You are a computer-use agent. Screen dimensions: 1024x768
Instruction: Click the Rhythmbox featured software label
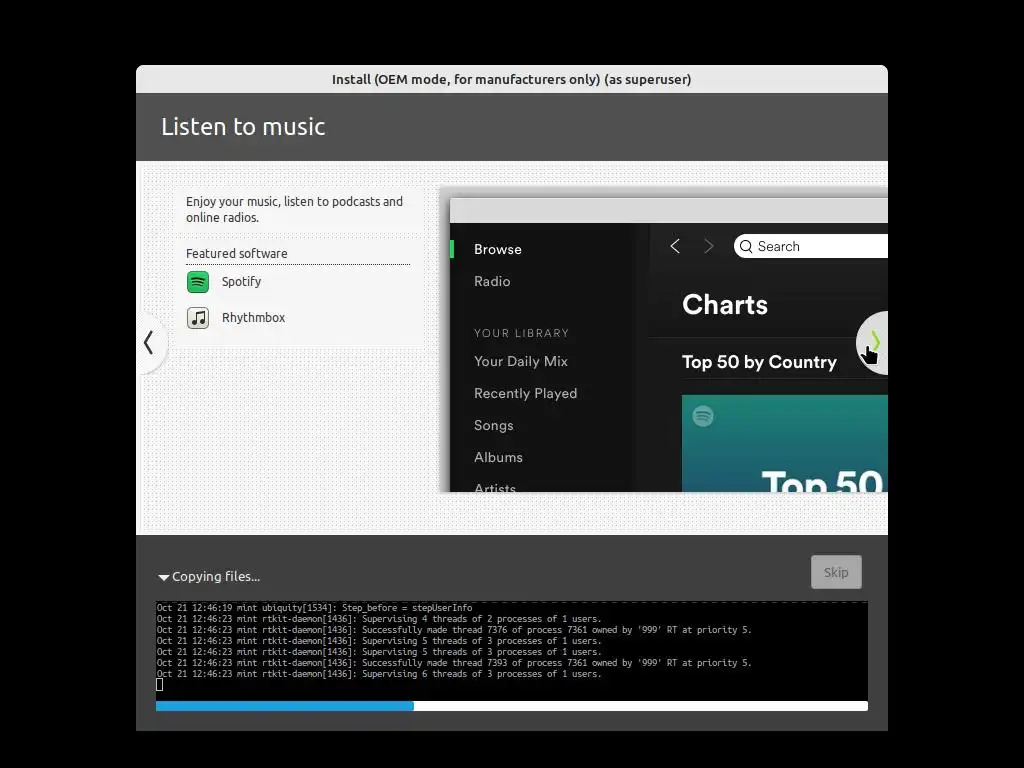253,317
